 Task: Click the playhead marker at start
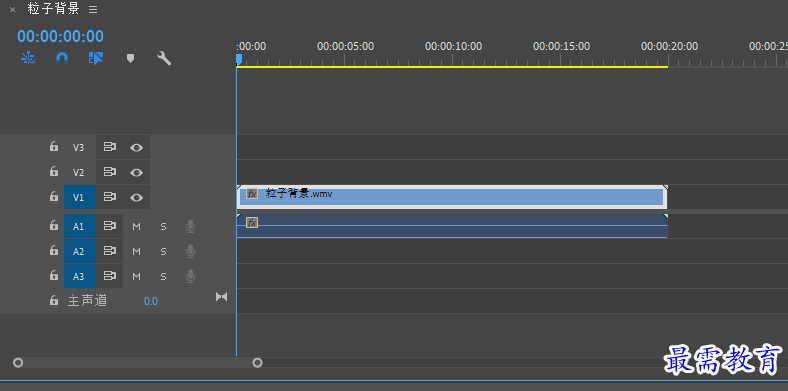239,59
